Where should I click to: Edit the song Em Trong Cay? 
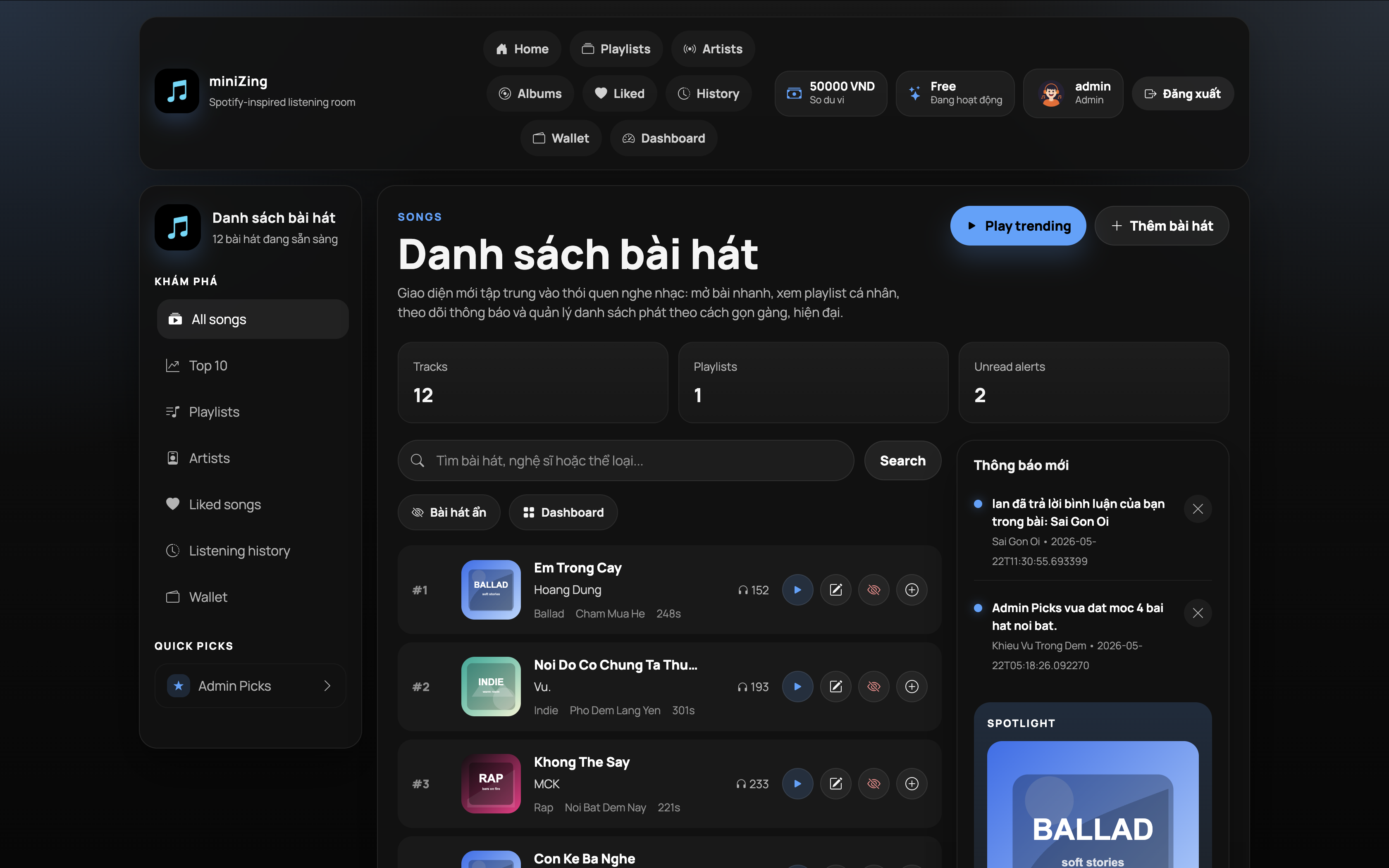coord(836,589)
